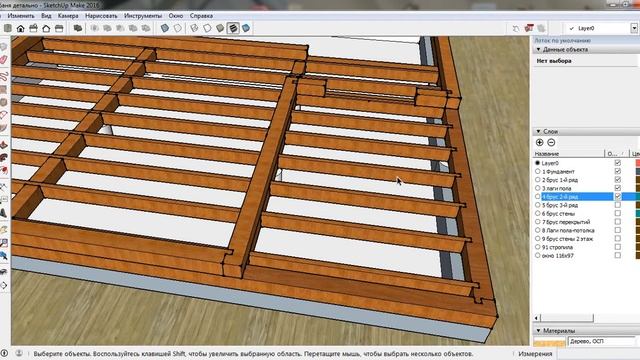Click the Eraser tool in left toolbar
Image resolution: width=640 pixels, height=360 pixels.
4,60
